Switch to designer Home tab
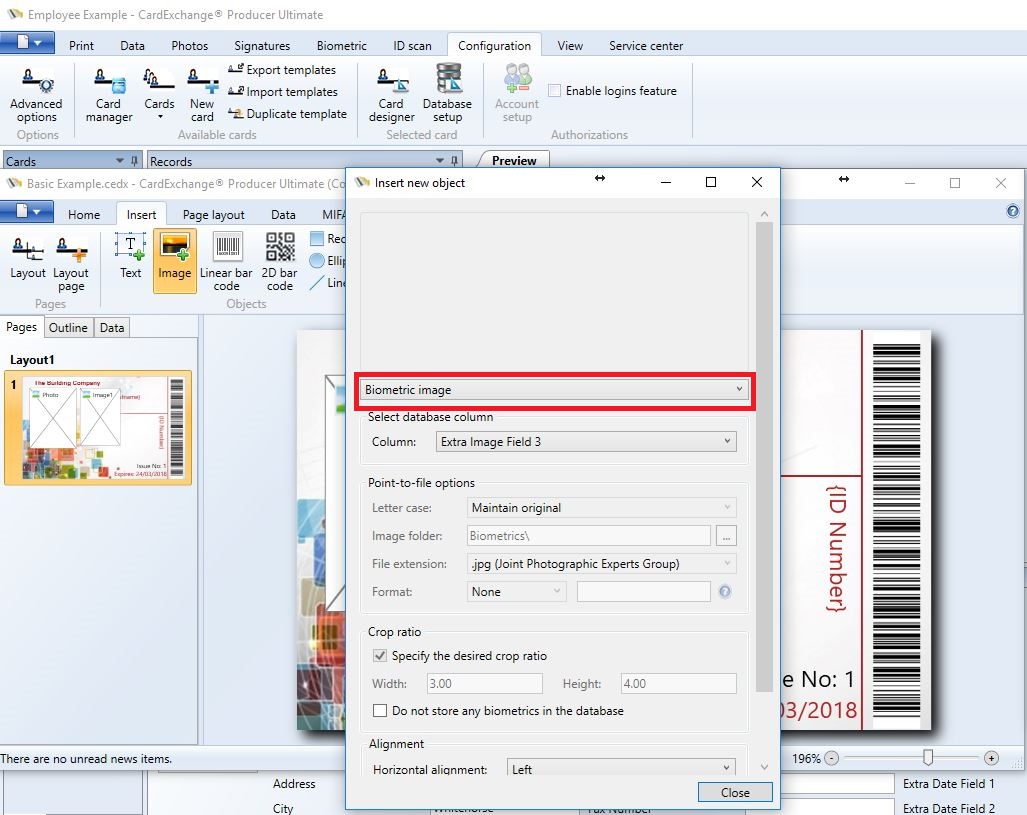 [84, 215]
